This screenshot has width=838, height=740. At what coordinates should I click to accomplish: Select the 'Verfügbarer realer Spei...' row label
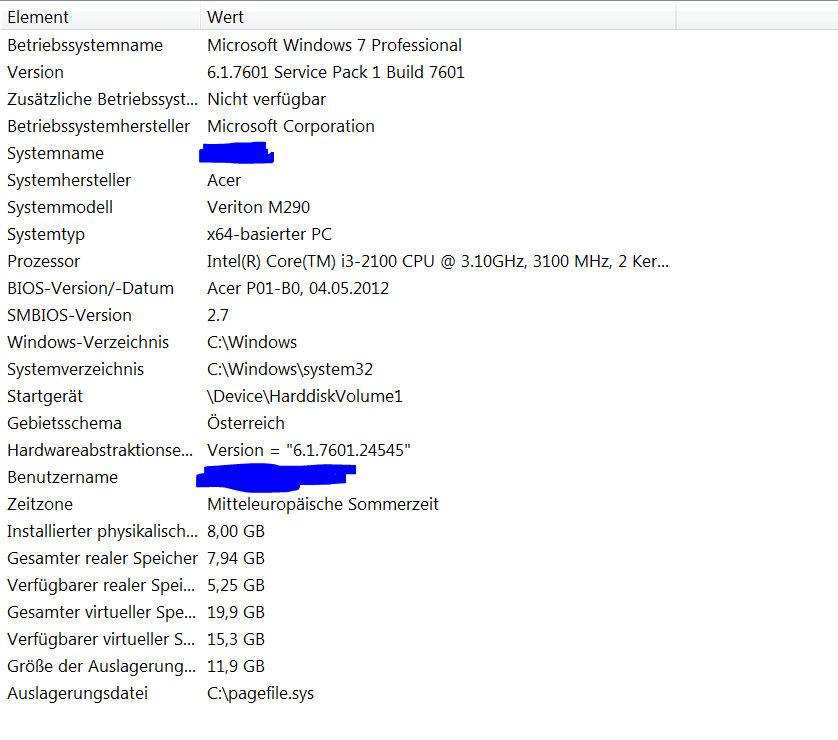[x=101, y=586]
